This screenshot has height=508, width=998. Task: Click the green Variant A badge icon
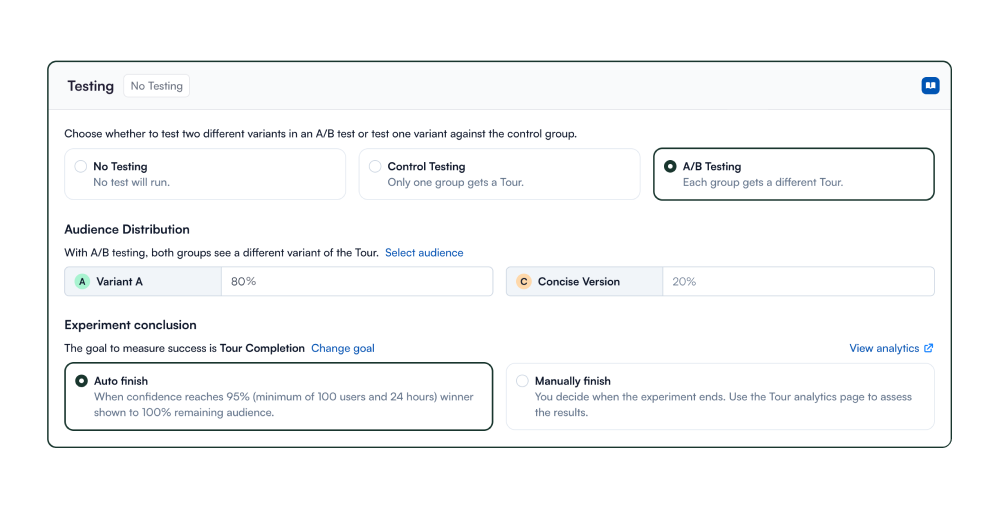pyautogui.click(x=82, y=282)
